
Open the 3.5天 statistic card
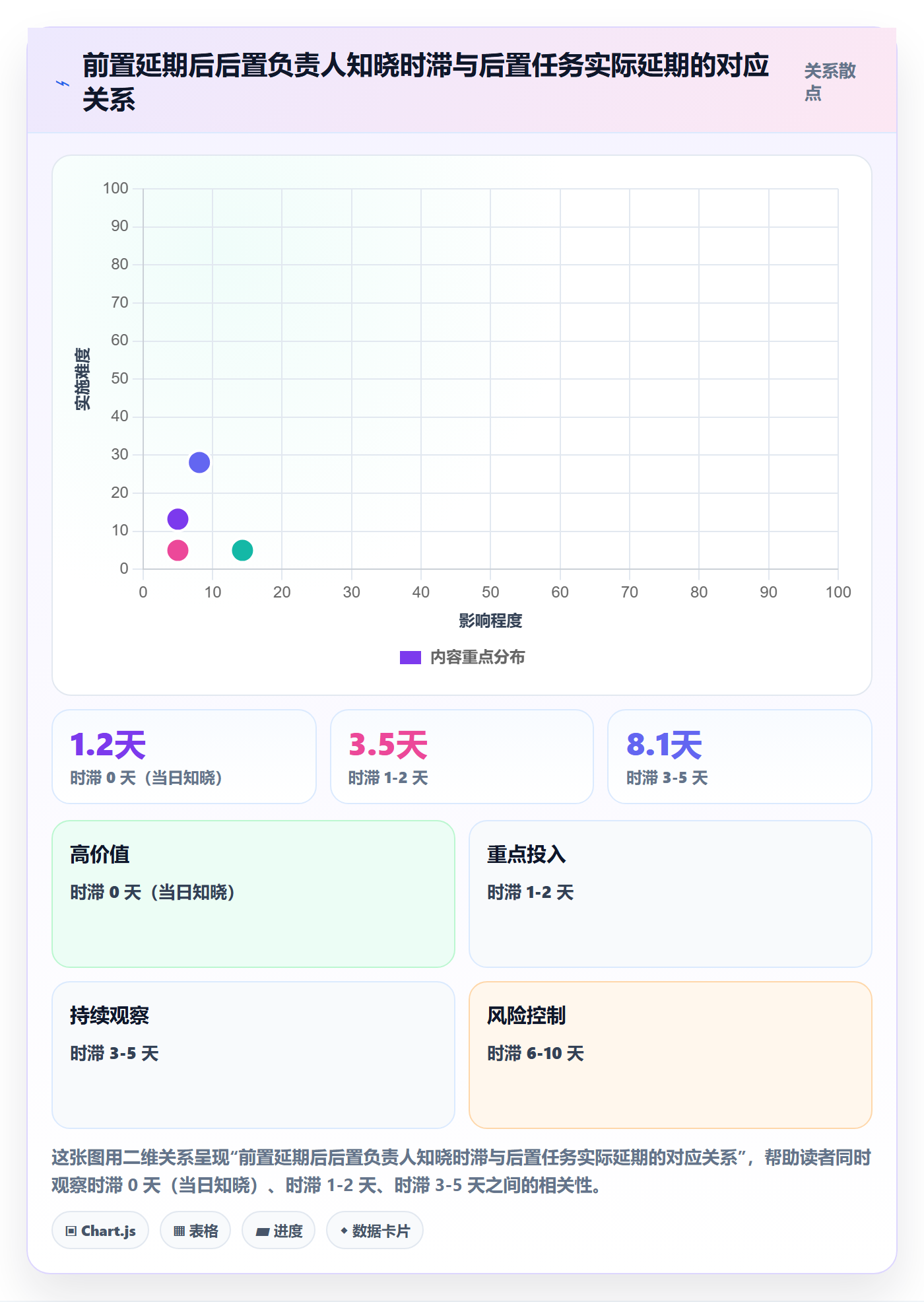[x=462, y=757]
